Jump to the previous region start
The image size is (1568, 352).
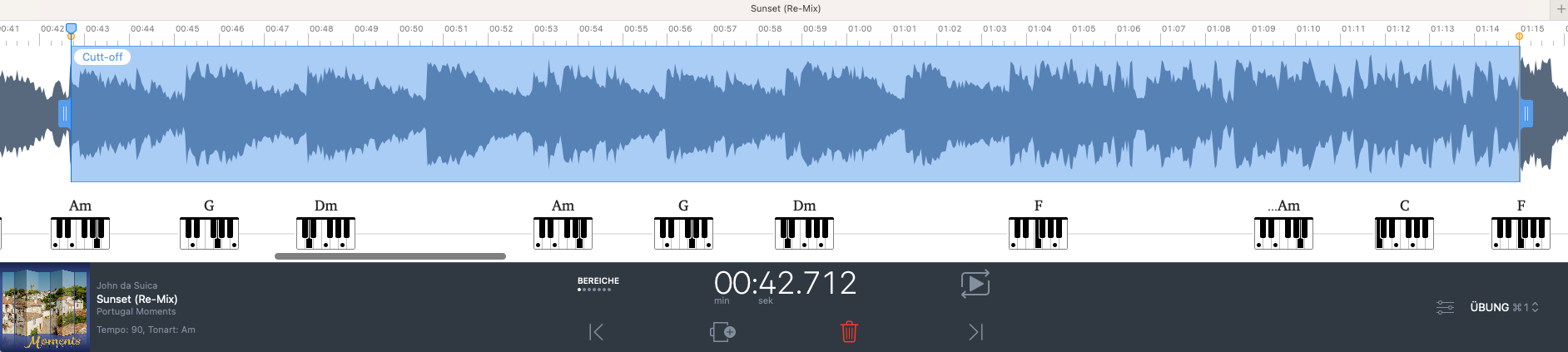[x=596, y=332]
